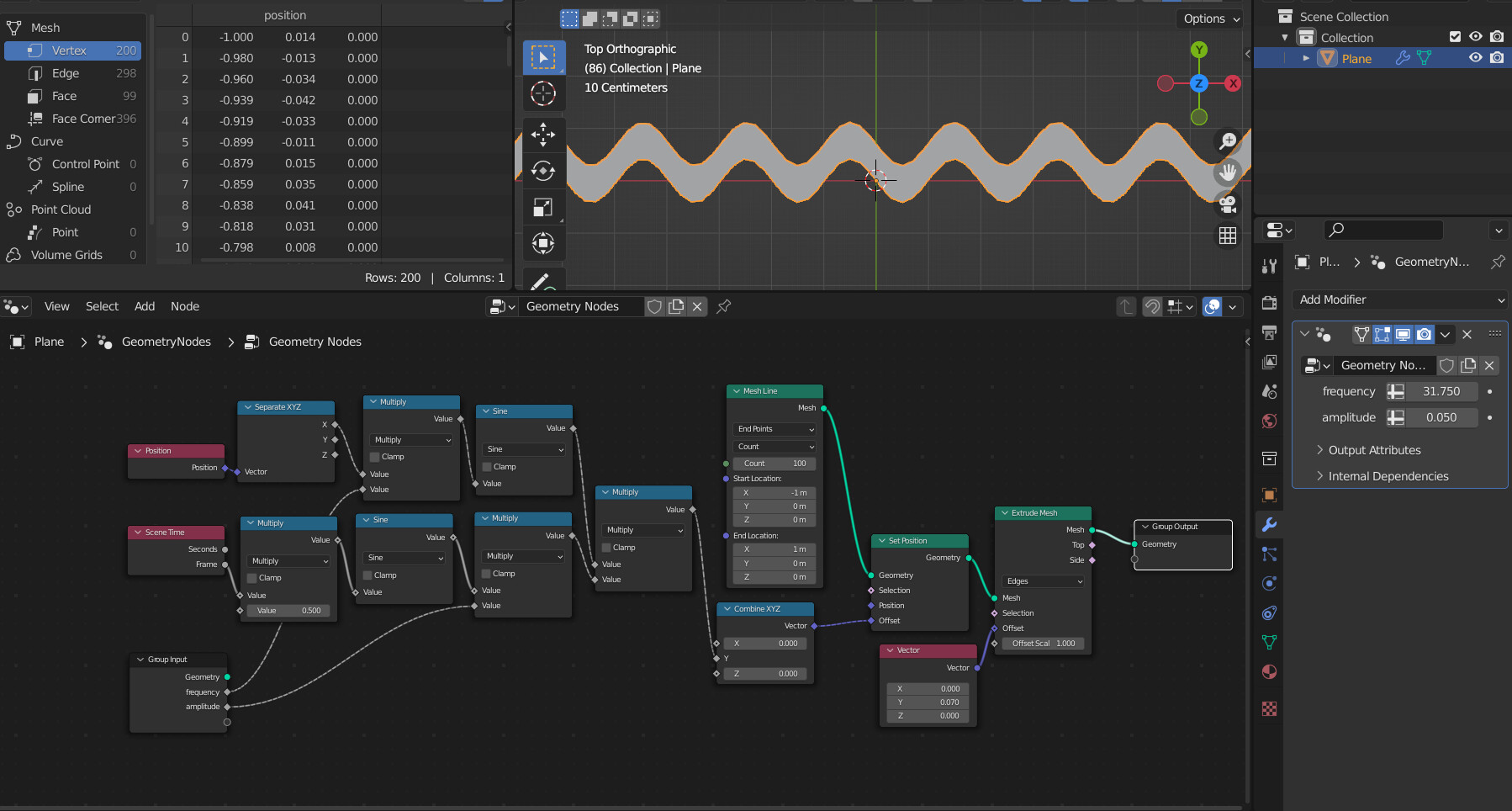Screen dimensions: 1512x811
Task: Select the Rotate tool in the viewport toolbar
Action: [544, 171]
